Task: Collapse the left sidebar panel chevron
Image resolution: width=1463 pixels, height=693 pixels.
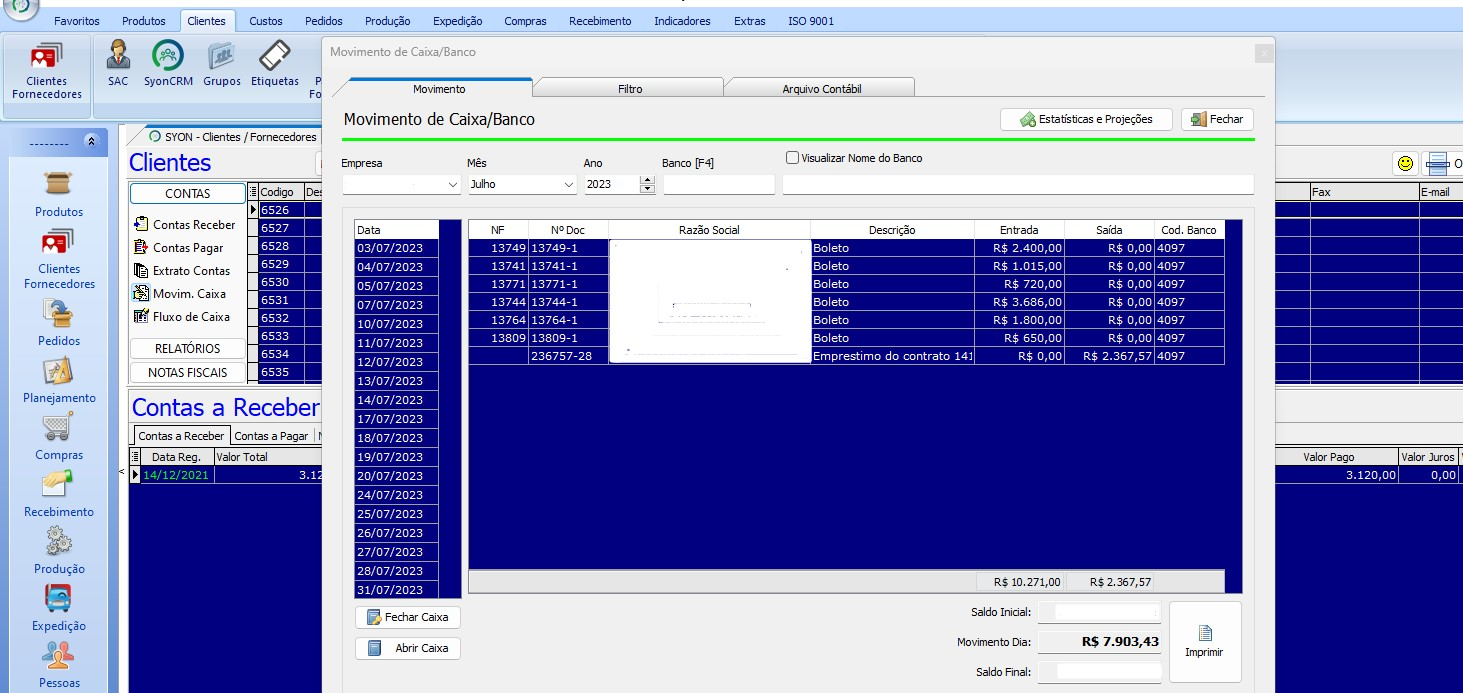Action: tap(91, 143)
